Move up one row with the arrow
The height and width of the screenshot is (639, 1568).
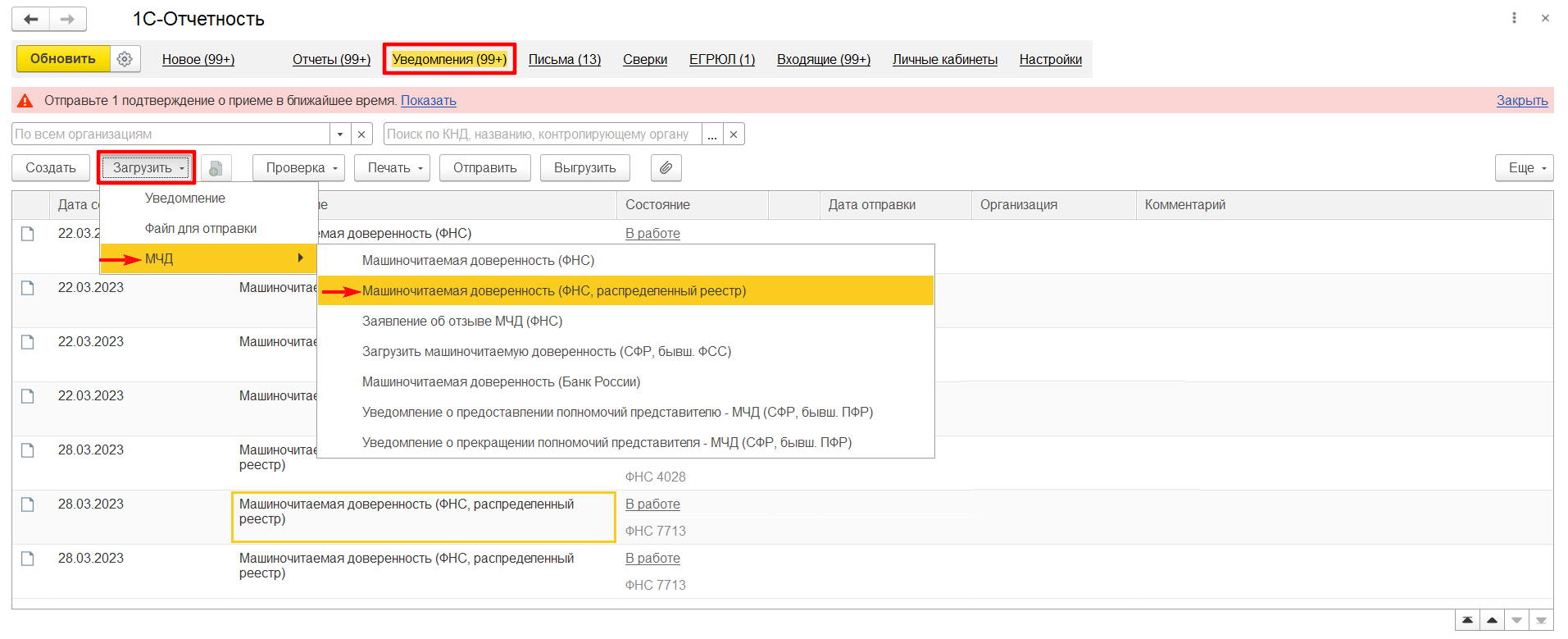(1492, 620)
